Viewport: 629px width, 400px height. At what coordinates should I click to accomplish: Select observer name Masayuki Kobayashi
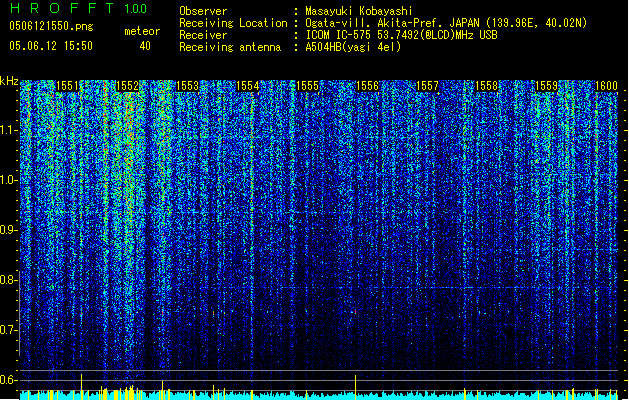[x=359, y=11]
